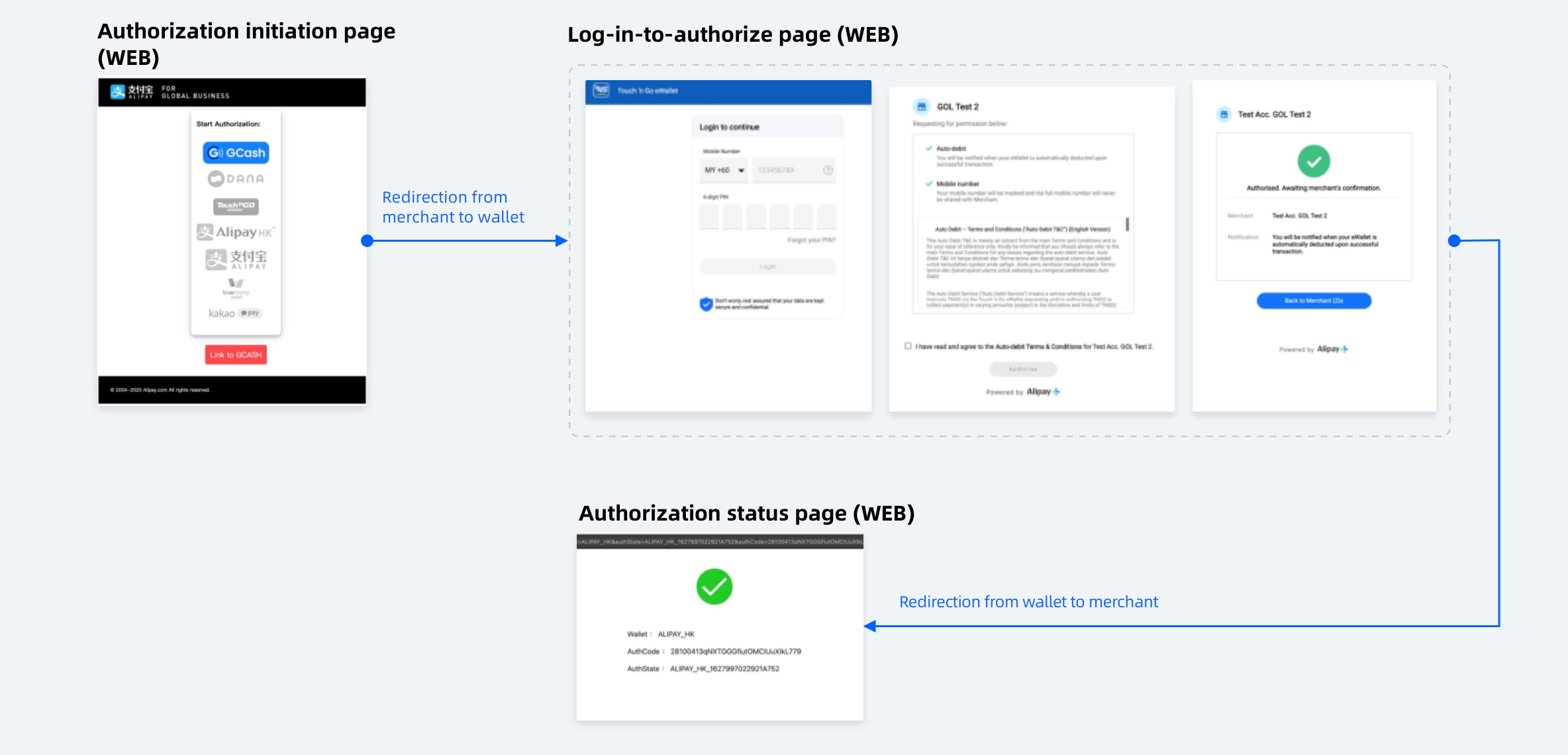This screenshot has width=1568, height=755.
Task: Click the blue Back to Merchant button
Action: 1314,301
